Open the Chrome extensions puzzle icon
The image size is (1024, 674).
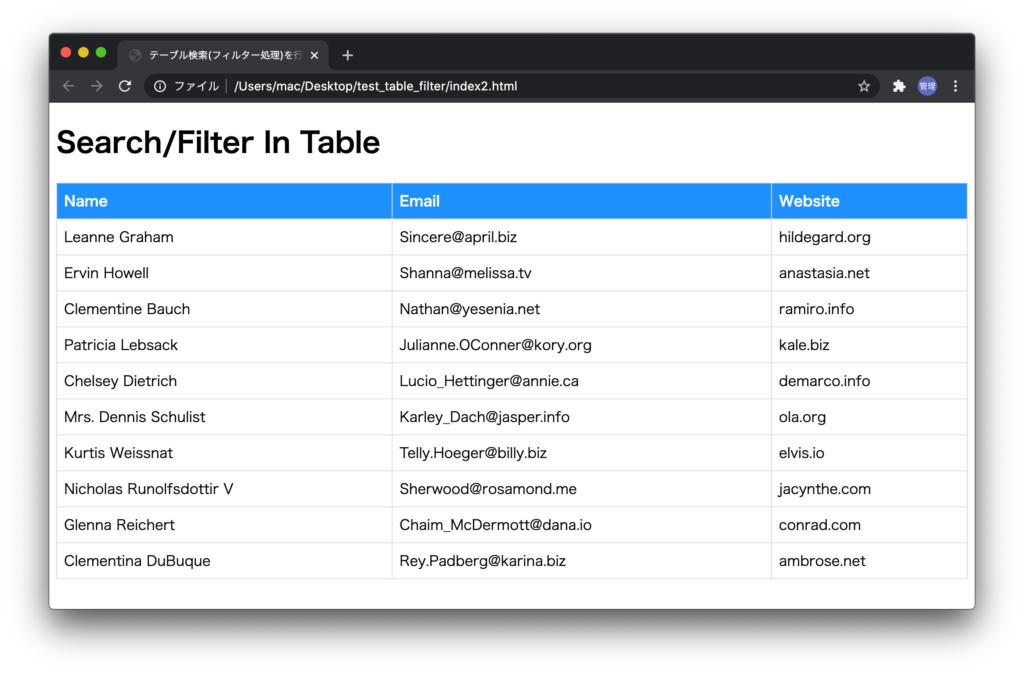click(898, 86)
